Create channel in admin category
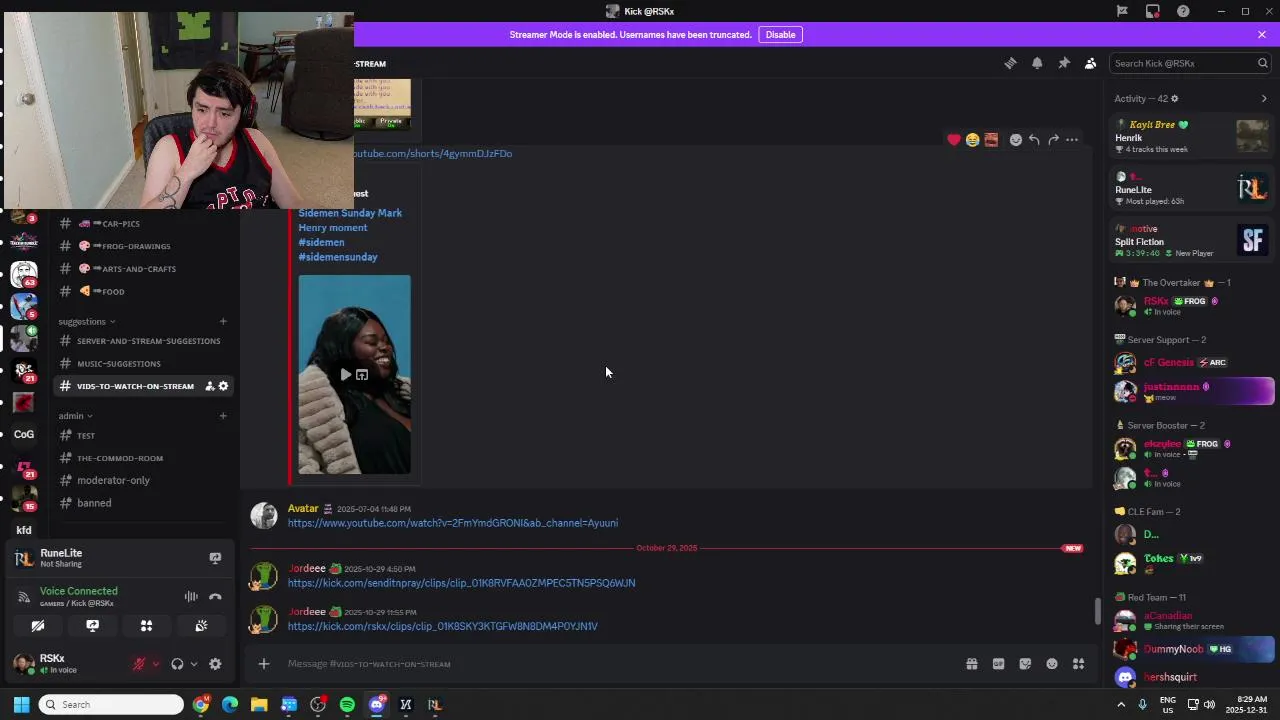Screen dimensions: 1280x720 [223, 416]
